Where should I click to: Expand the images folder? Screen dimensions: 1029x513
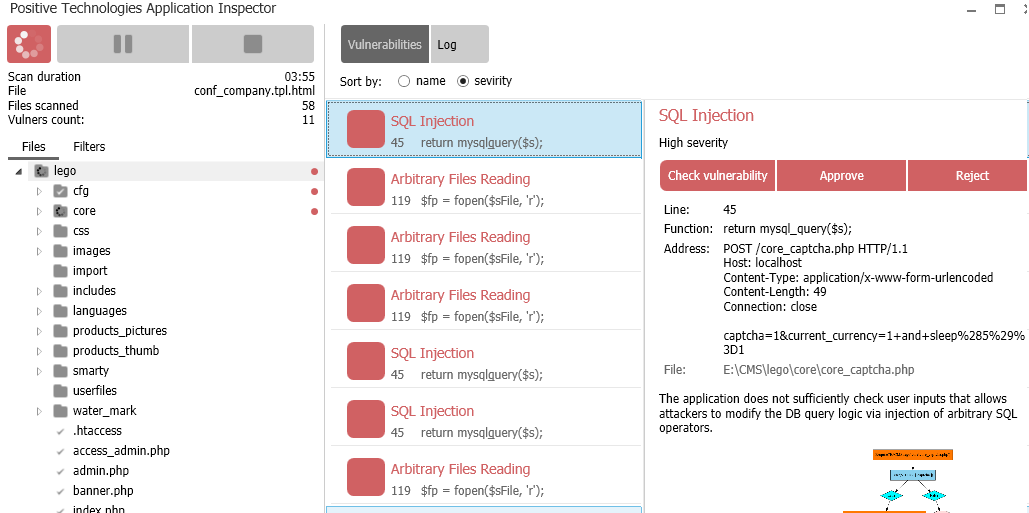pyautogui.click(x=39, y=251)
